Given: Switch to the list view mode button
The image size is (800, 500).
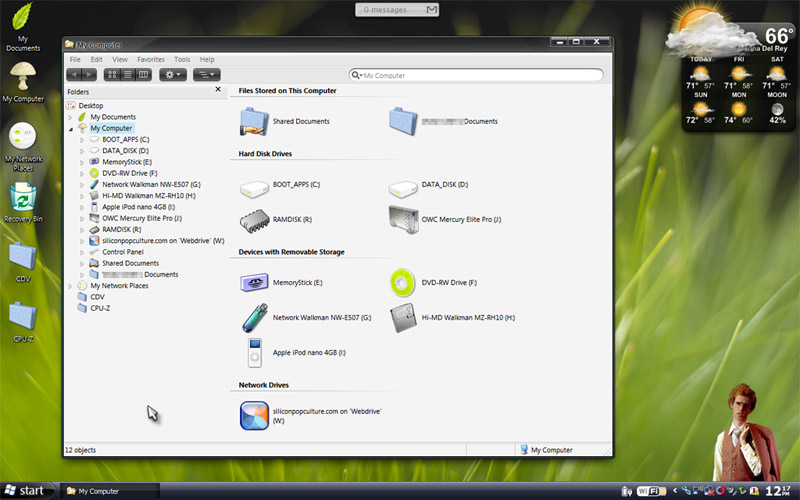Looking at the screenshot, I should pos(128,75).
